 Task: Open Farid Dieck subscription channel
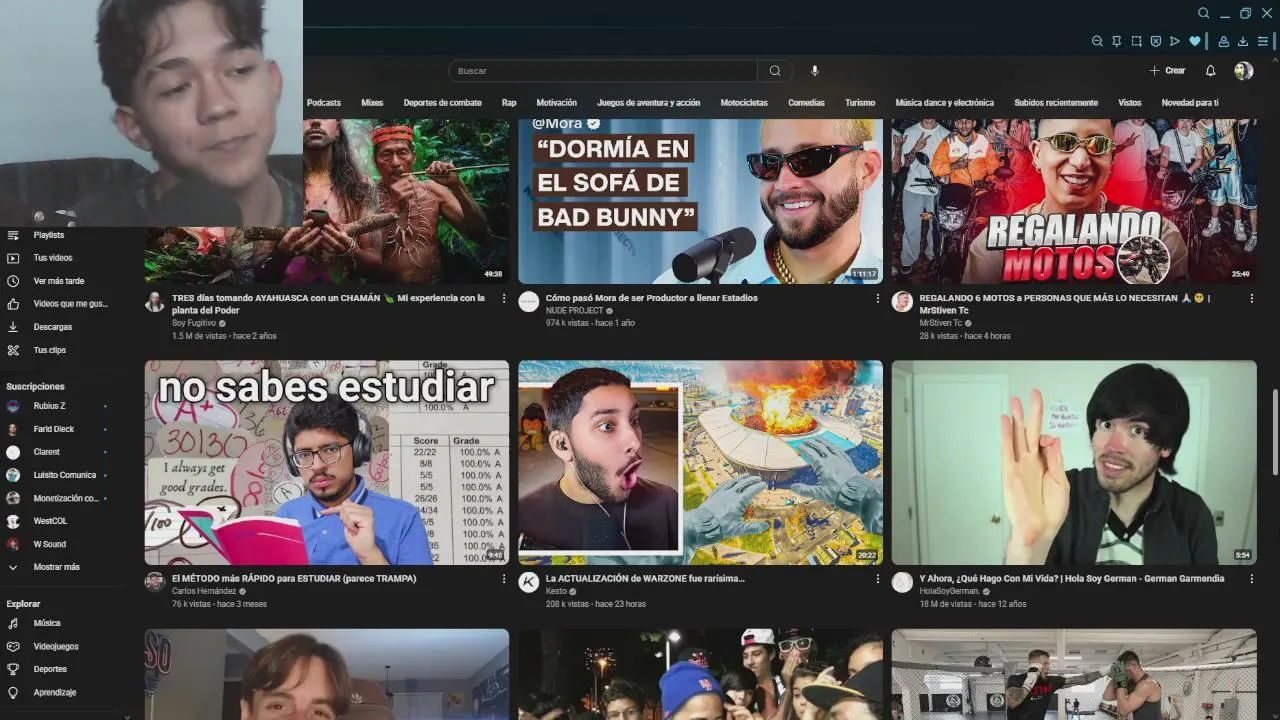point(54,429)
